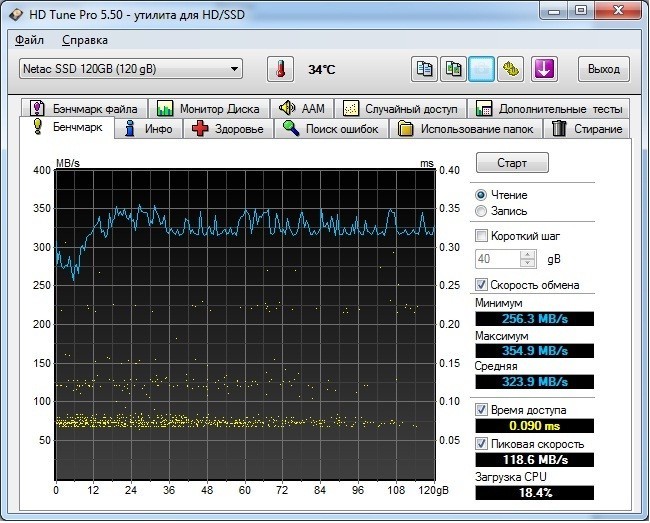Switch to the Случайный доступ tab
Screen dimensions: 650x523
400,109
